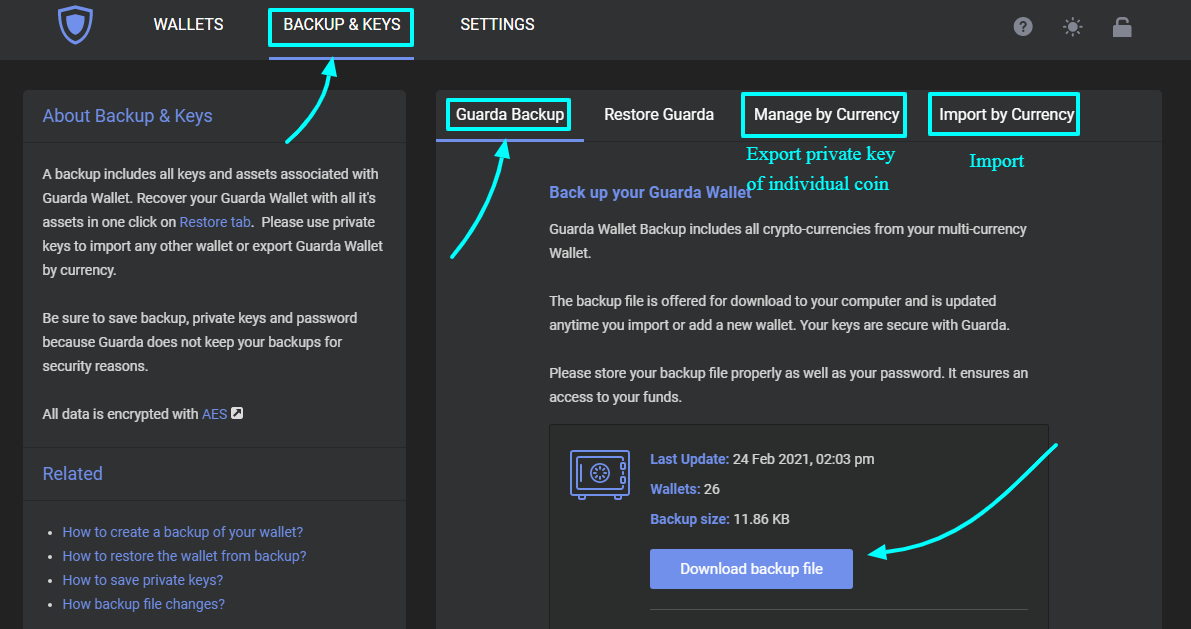The width and height of the screenshot is (1191, 629).
Task: Select the Import by Currency tab
Action: pyautogui.click(x=1003, y=114)
